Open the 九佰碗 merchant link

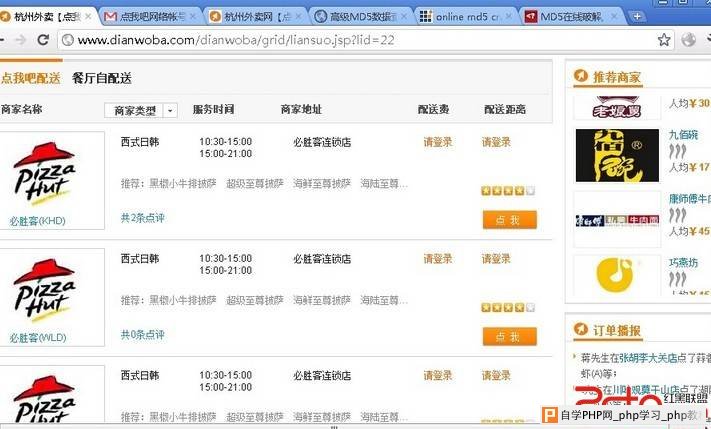click(683, 135)
